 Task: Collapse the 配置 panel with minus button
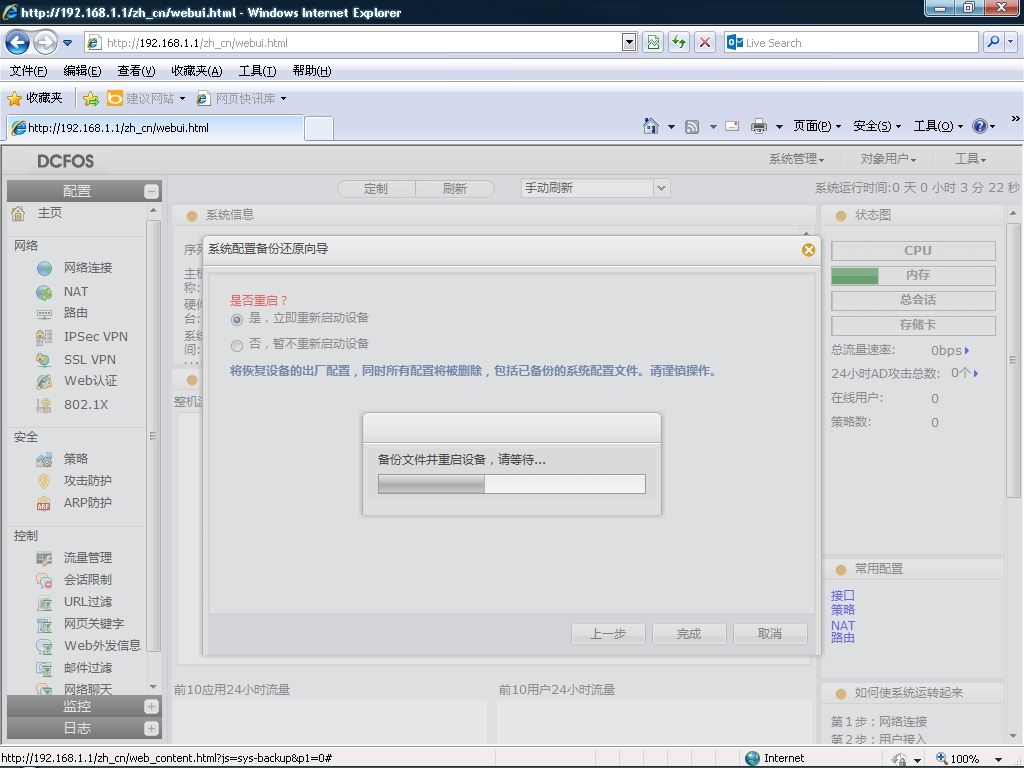[x=151, y=191]
